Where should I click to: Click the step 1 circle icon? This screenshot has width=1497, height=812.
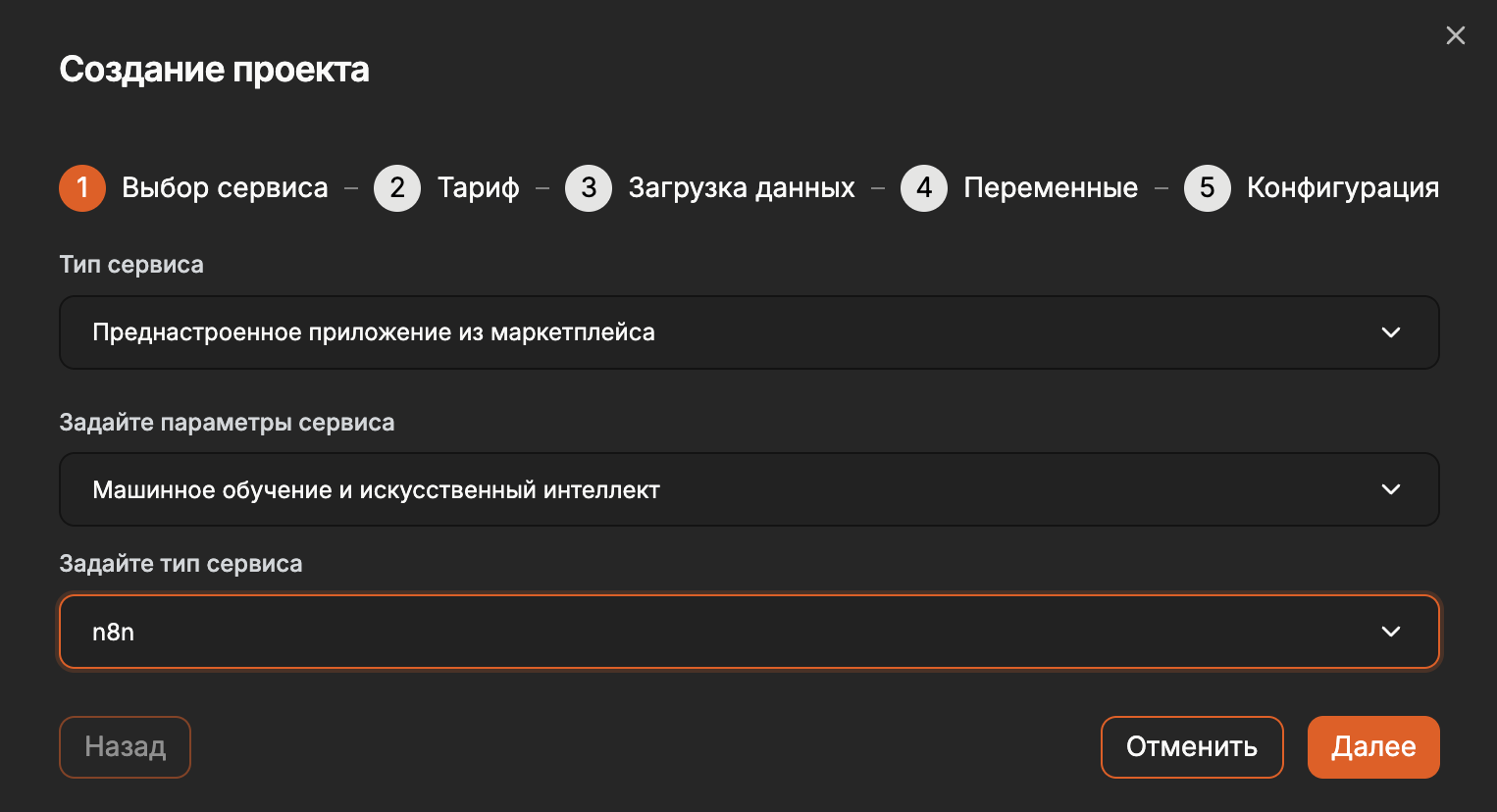pyautogui.click(x=82, y=188)
